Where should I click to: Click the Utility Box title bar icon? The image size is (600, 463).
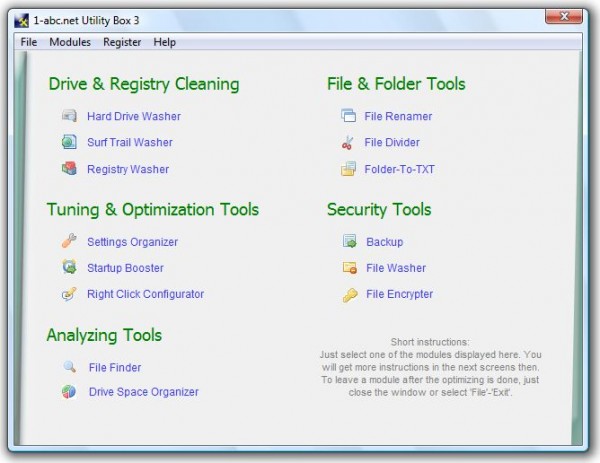(x=21, y=20)
